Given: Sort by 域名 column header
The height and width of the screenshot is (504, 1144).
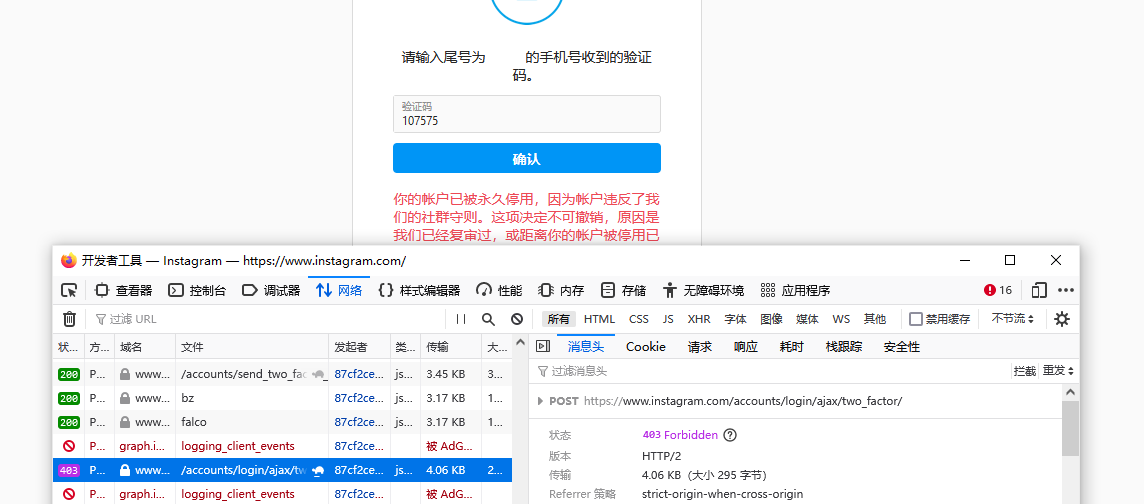Looking at the screenshot, I should click(x=145, y=348).
